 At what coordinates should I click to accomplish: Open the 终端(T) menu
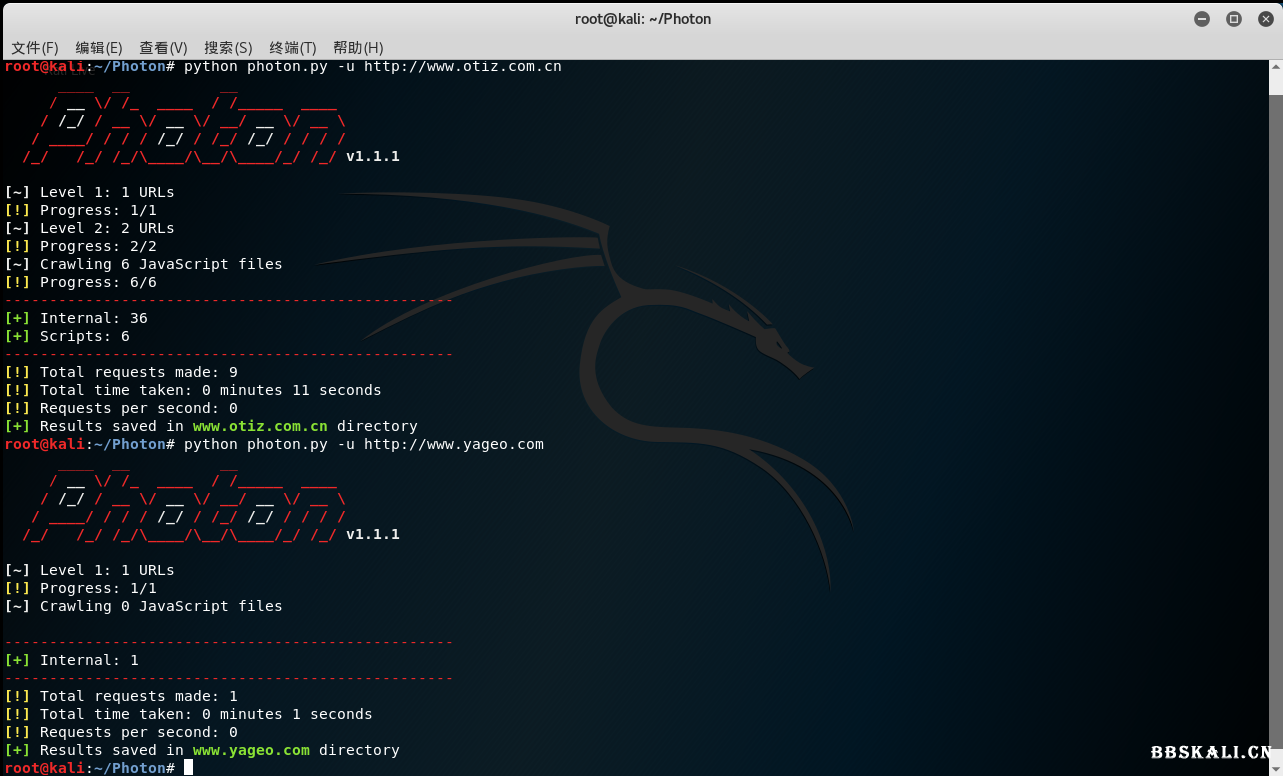tap(292, 48)
